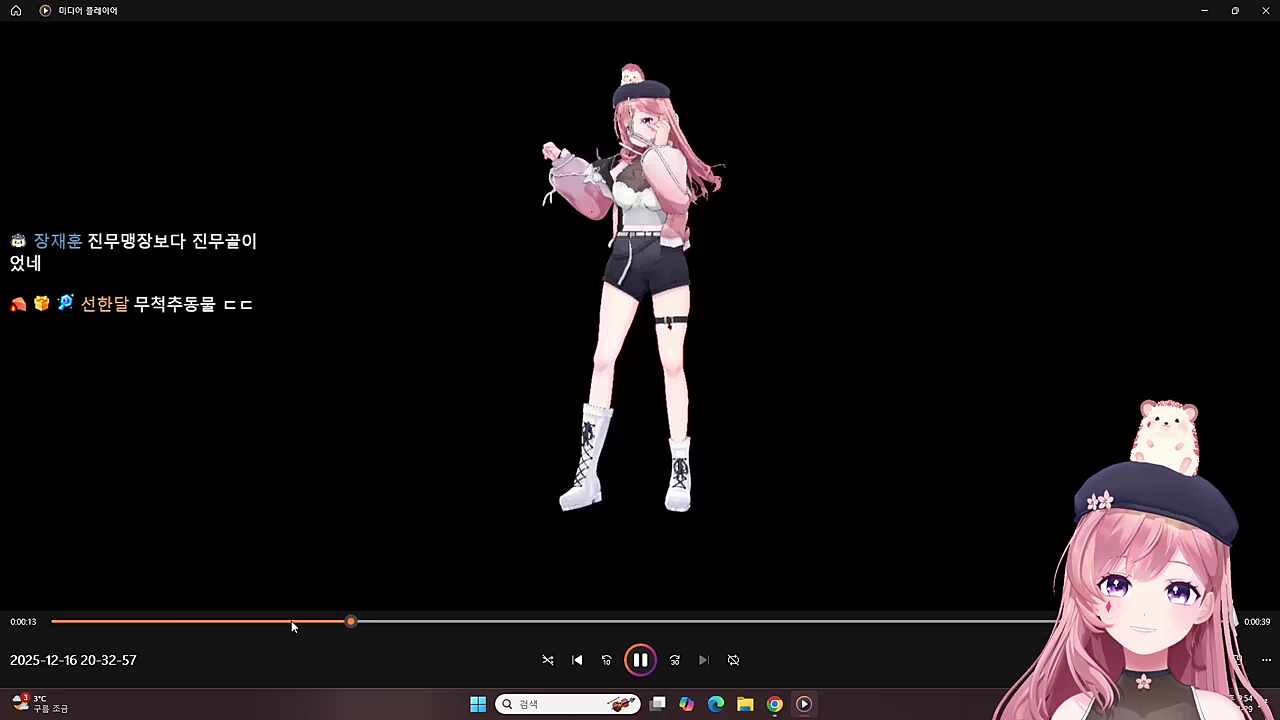Switch to Google Chrome on the taskbar
1280x720 pixels.
(774, 704)
